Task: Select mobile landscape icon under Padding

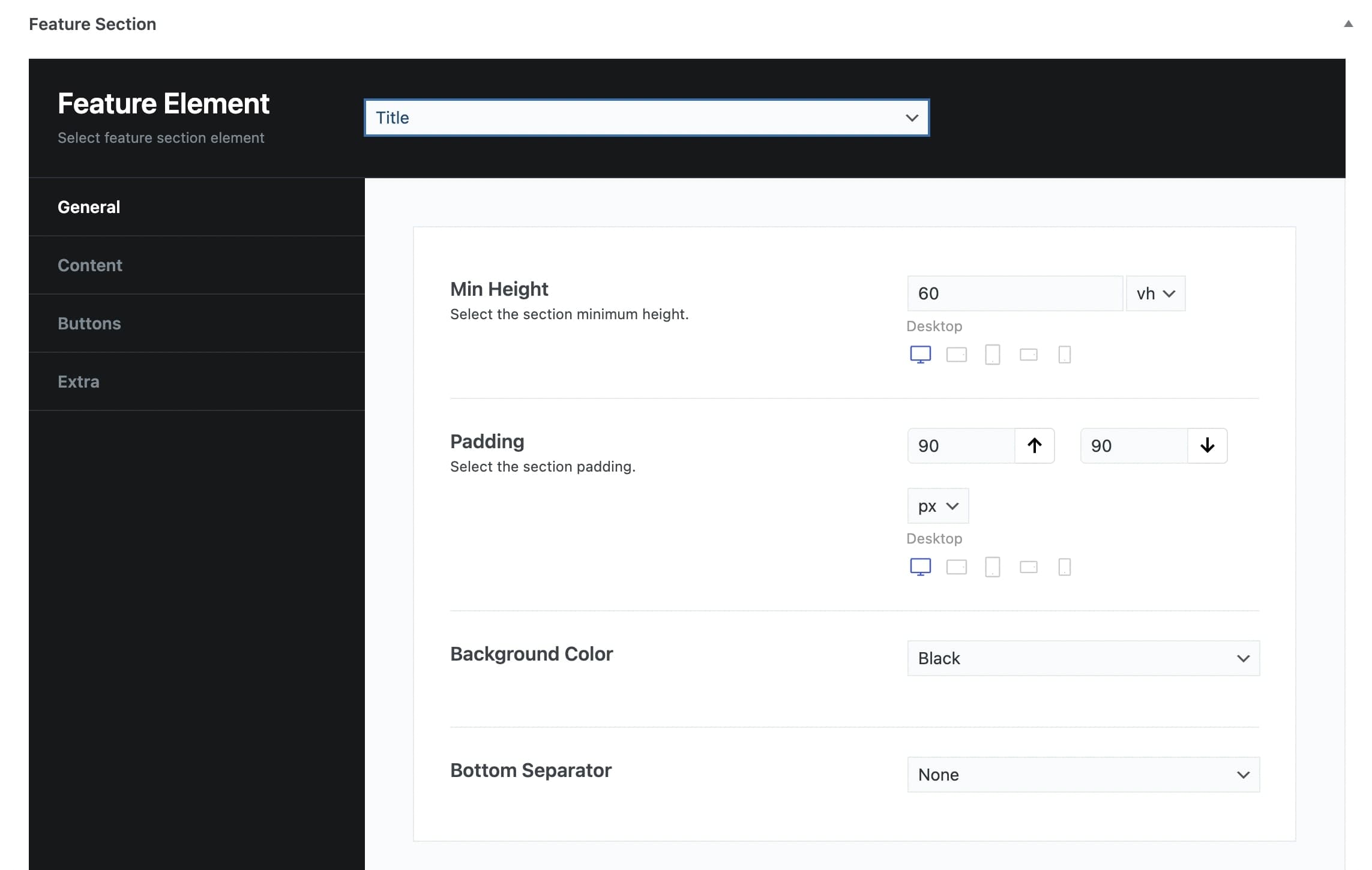Action: (1029, 567)
